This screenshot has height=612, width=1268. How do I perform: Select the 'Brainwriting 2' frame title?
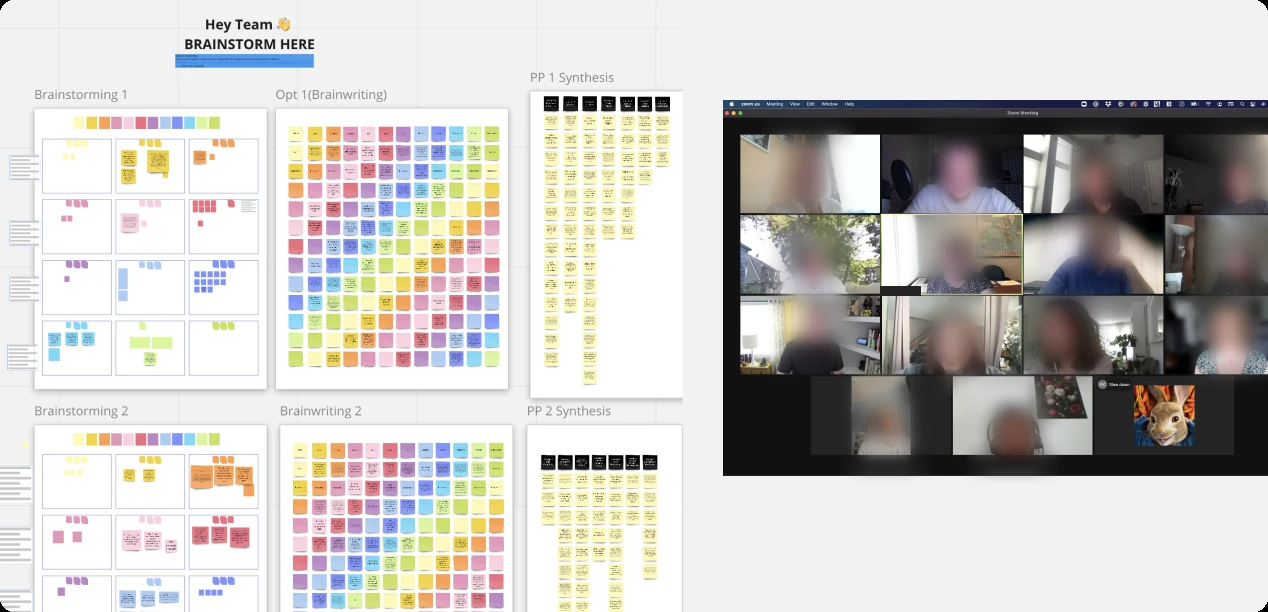(x=321, y=411)
